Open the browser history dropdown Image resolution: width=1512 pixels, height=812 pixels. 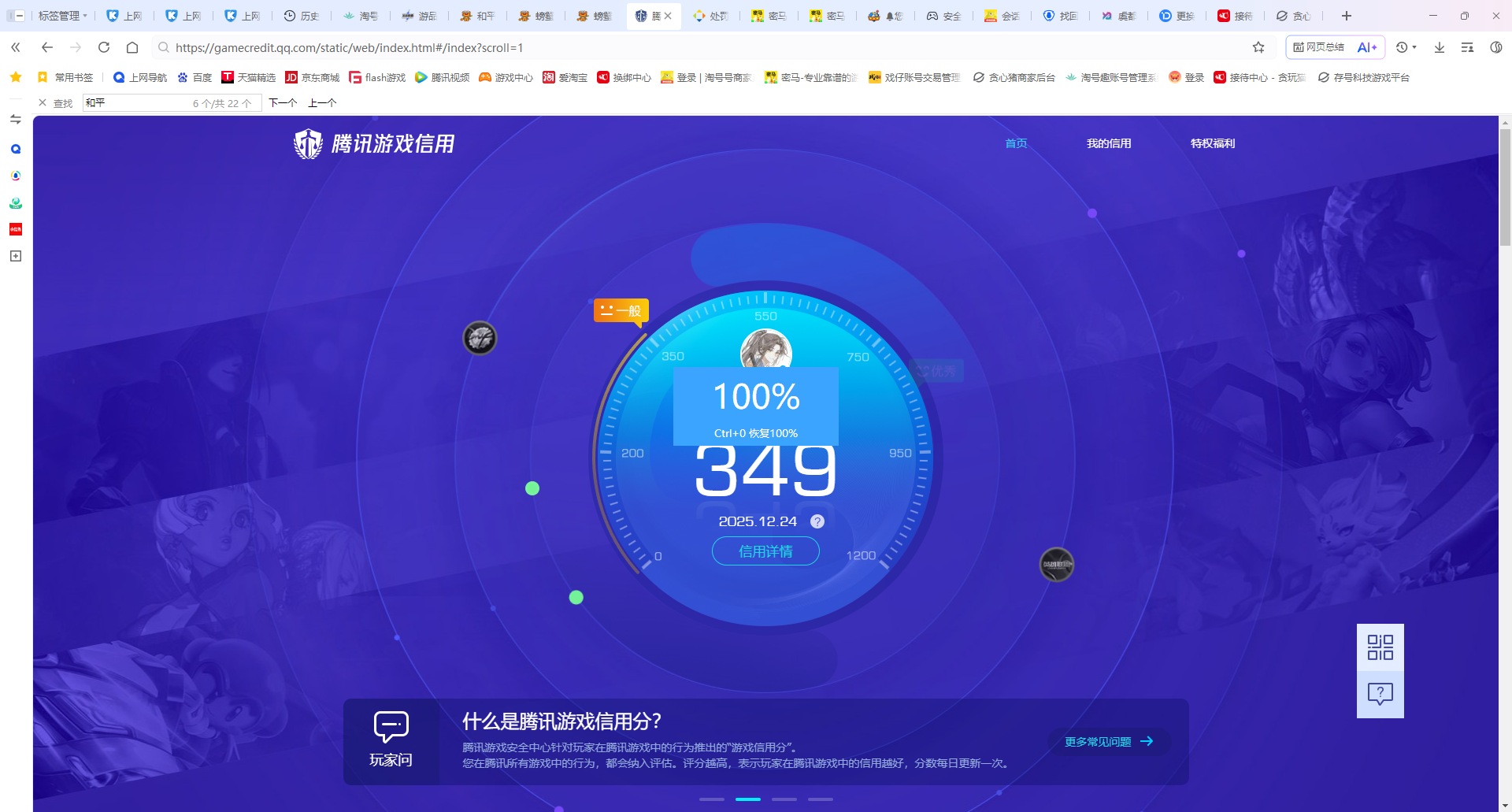[x=1406, y=47]
